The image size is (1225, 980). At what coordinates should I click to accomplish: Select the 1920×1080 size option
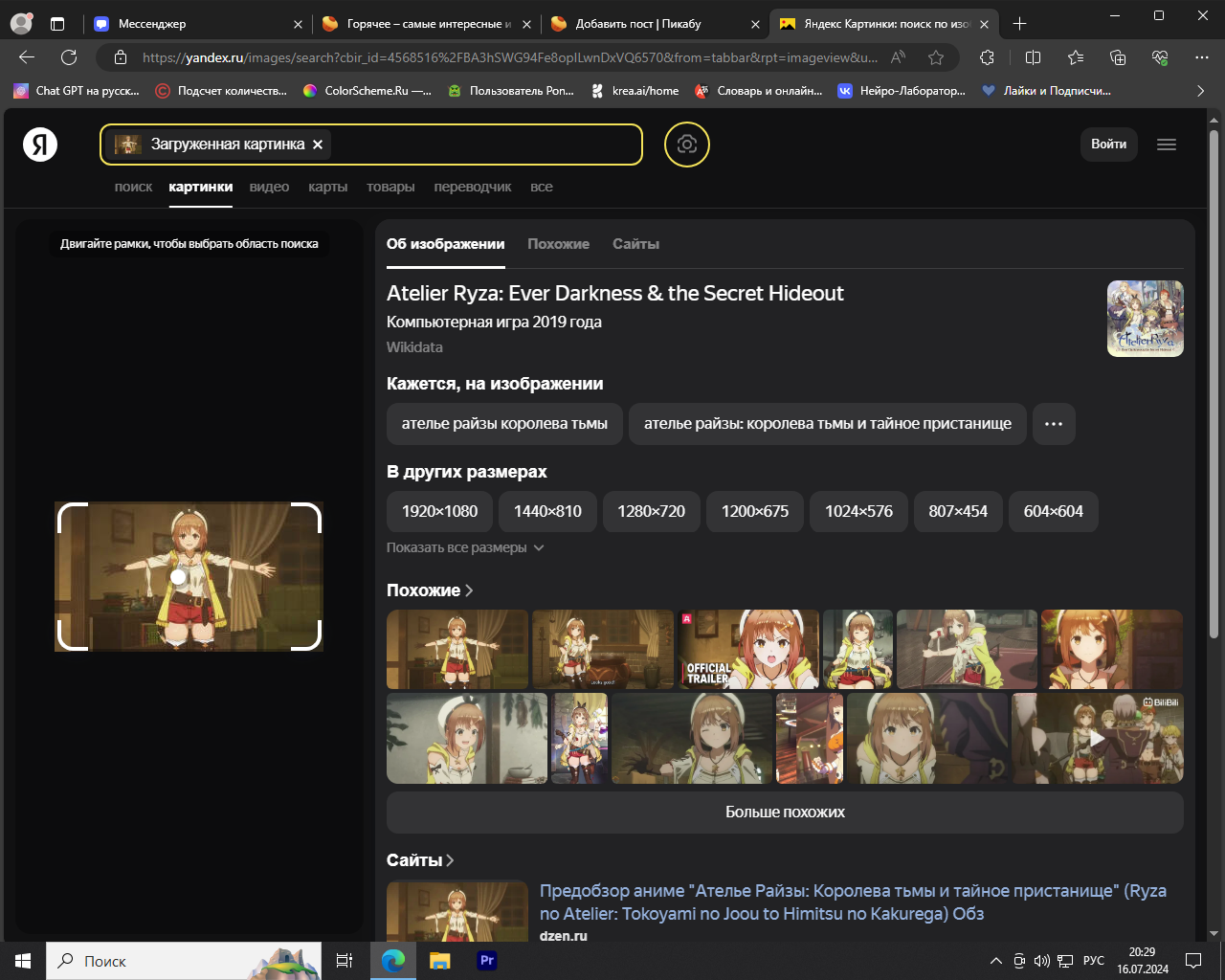(439, 511)
